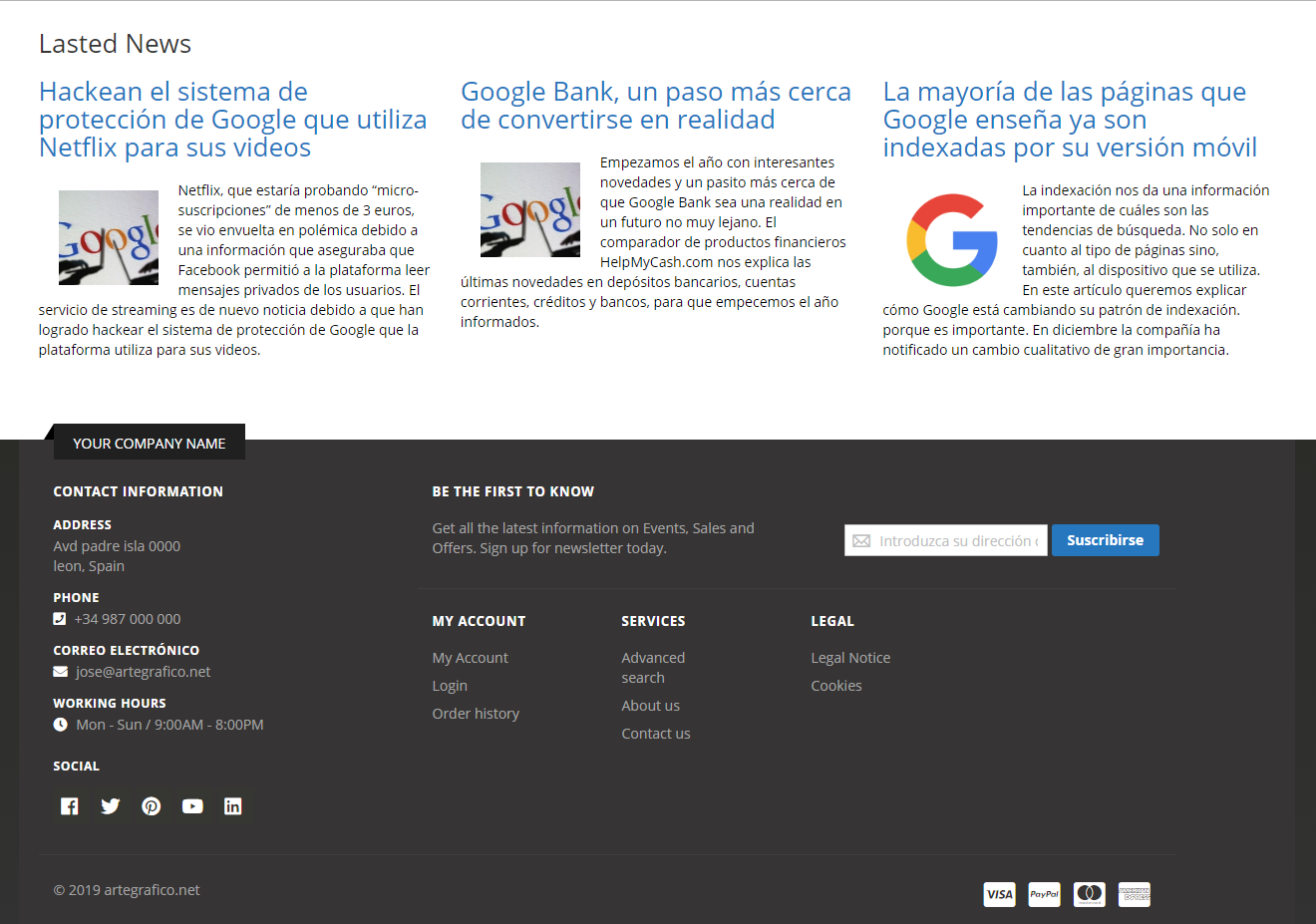Open the YouTube social icon

(x=192, y=806)
